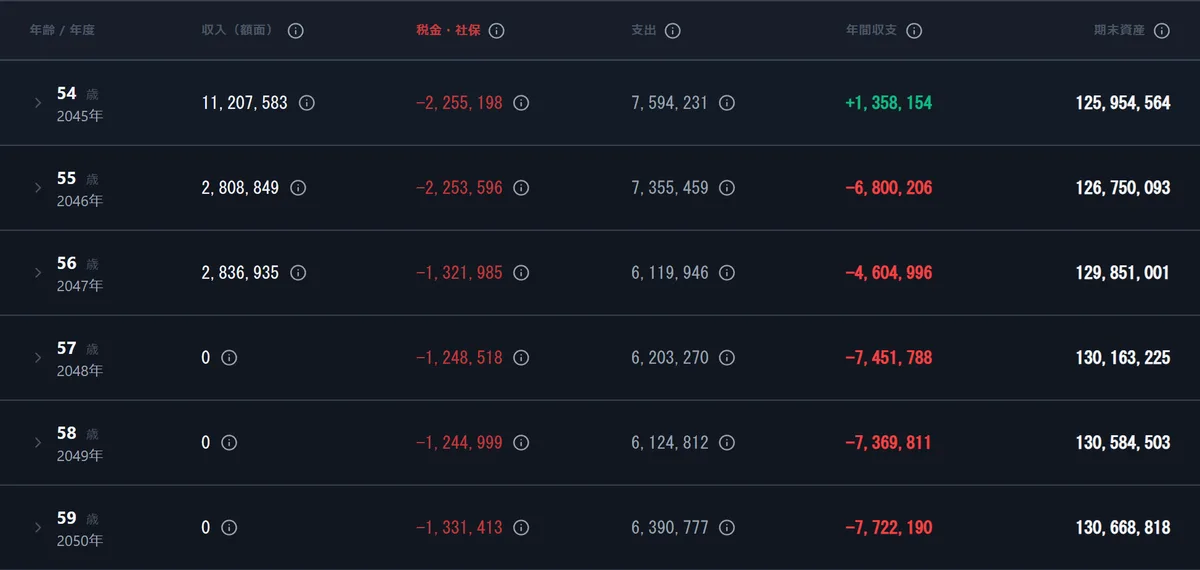The width and height of the screenshot is (1200, 570).
Task: Select ending assets 130,163,225 value
Action: click(1123, 358)
